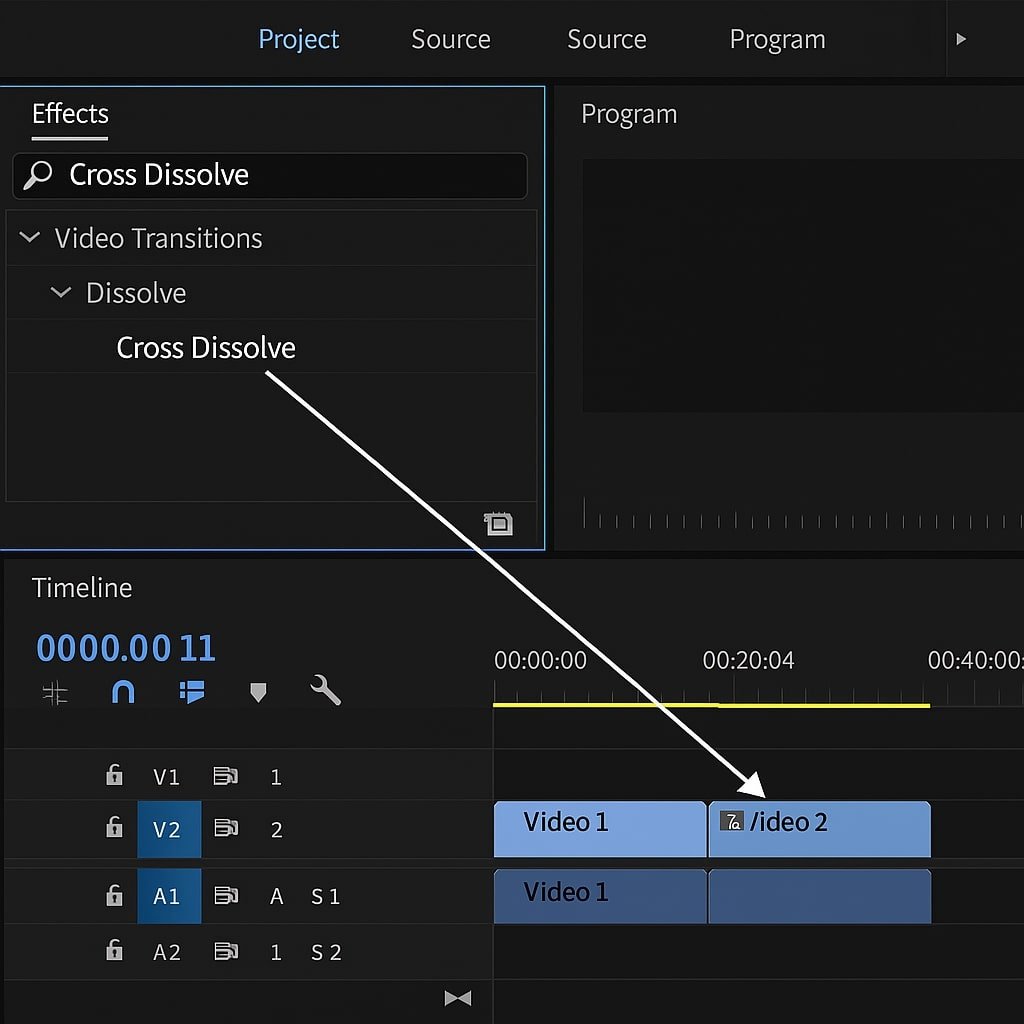Click the Timeline panel title
The image size is (1024, 1024).
82,588
